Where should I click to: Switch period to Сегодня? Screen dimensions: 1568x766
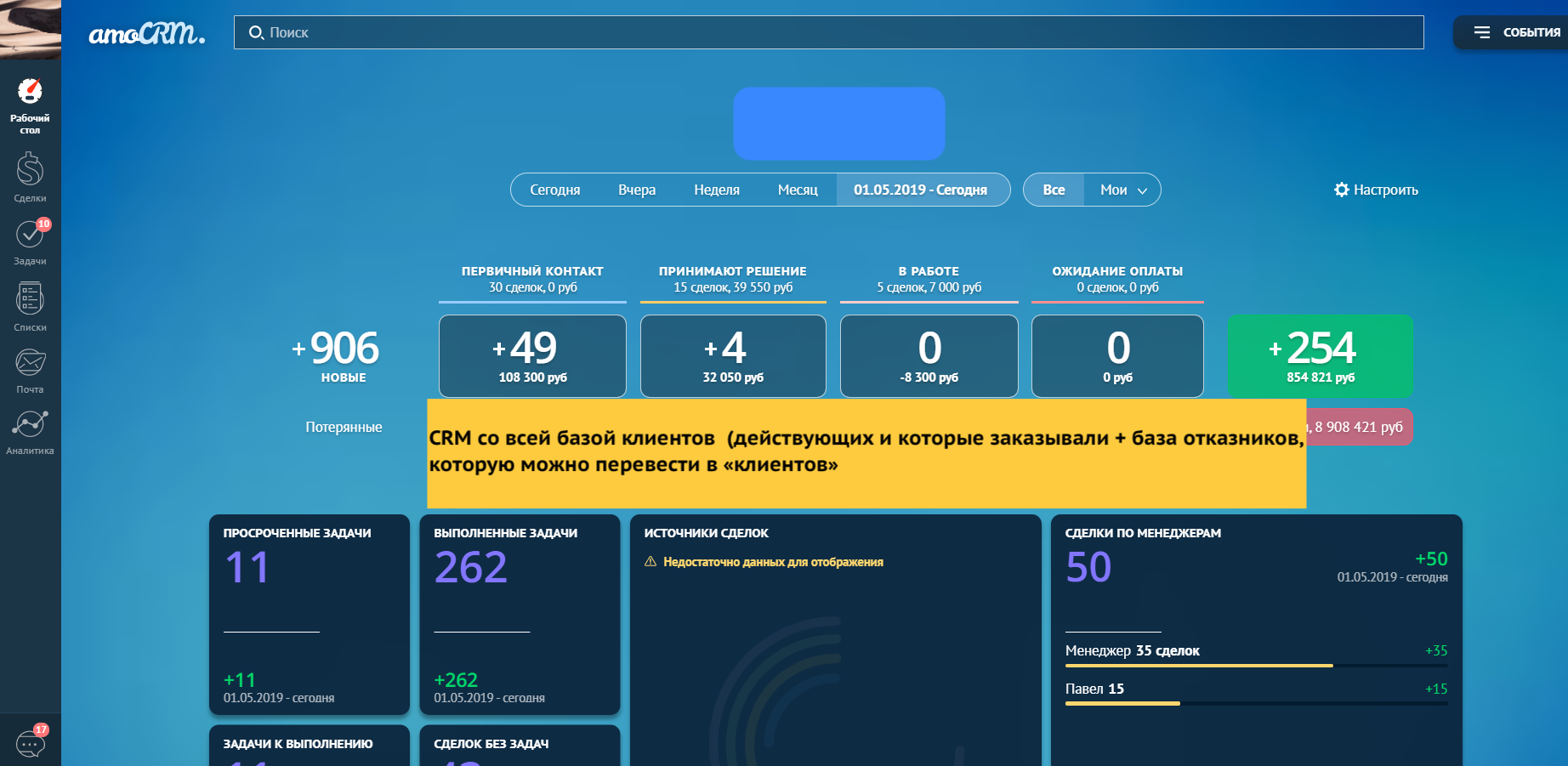pyautogui.click(x=554, y=190)
